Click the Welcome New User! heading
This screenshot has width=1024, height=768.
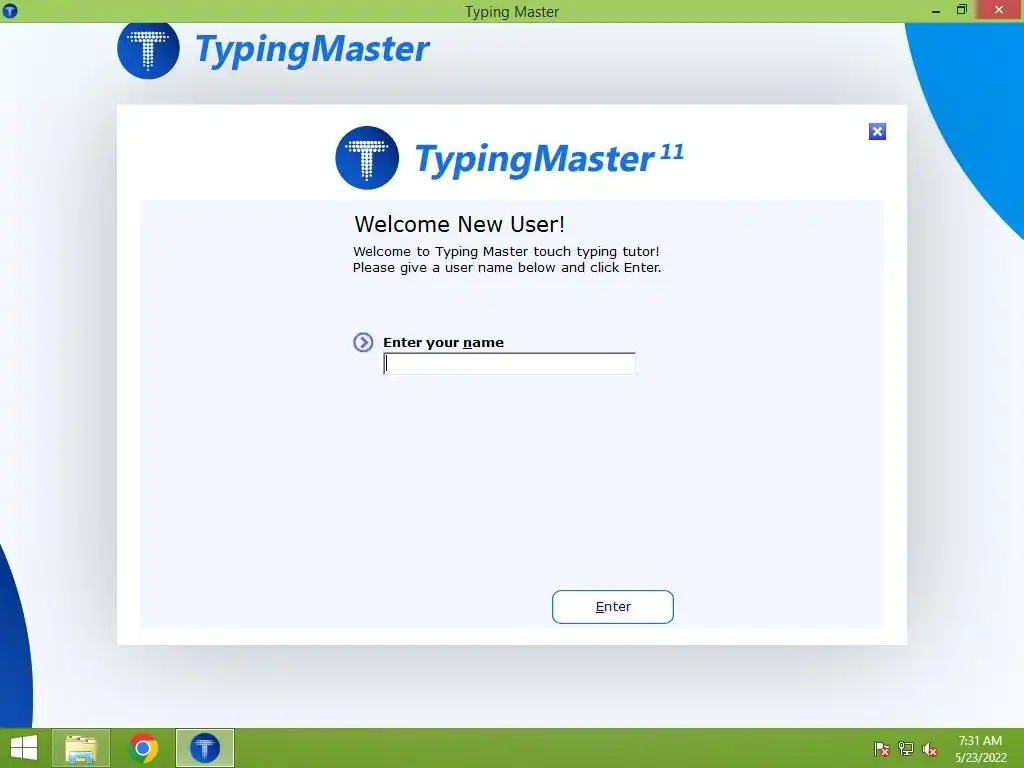tap(459, 224)
